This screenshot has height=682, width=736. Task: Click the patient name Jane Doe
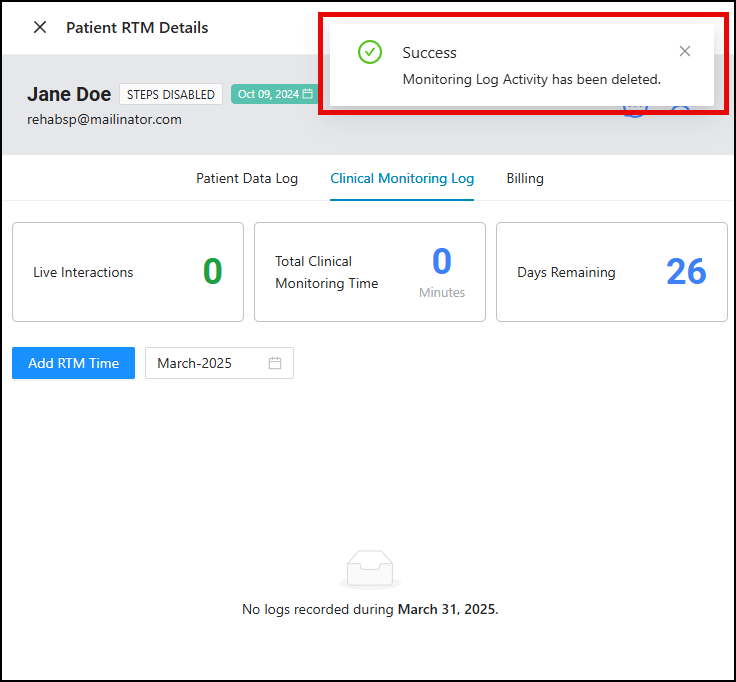[x=69, y=94]
